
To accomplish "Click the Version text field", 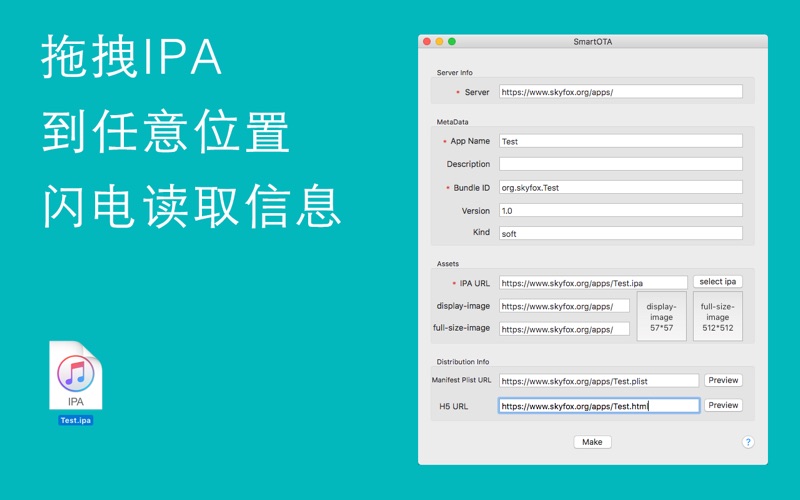I will coord(620,210).
